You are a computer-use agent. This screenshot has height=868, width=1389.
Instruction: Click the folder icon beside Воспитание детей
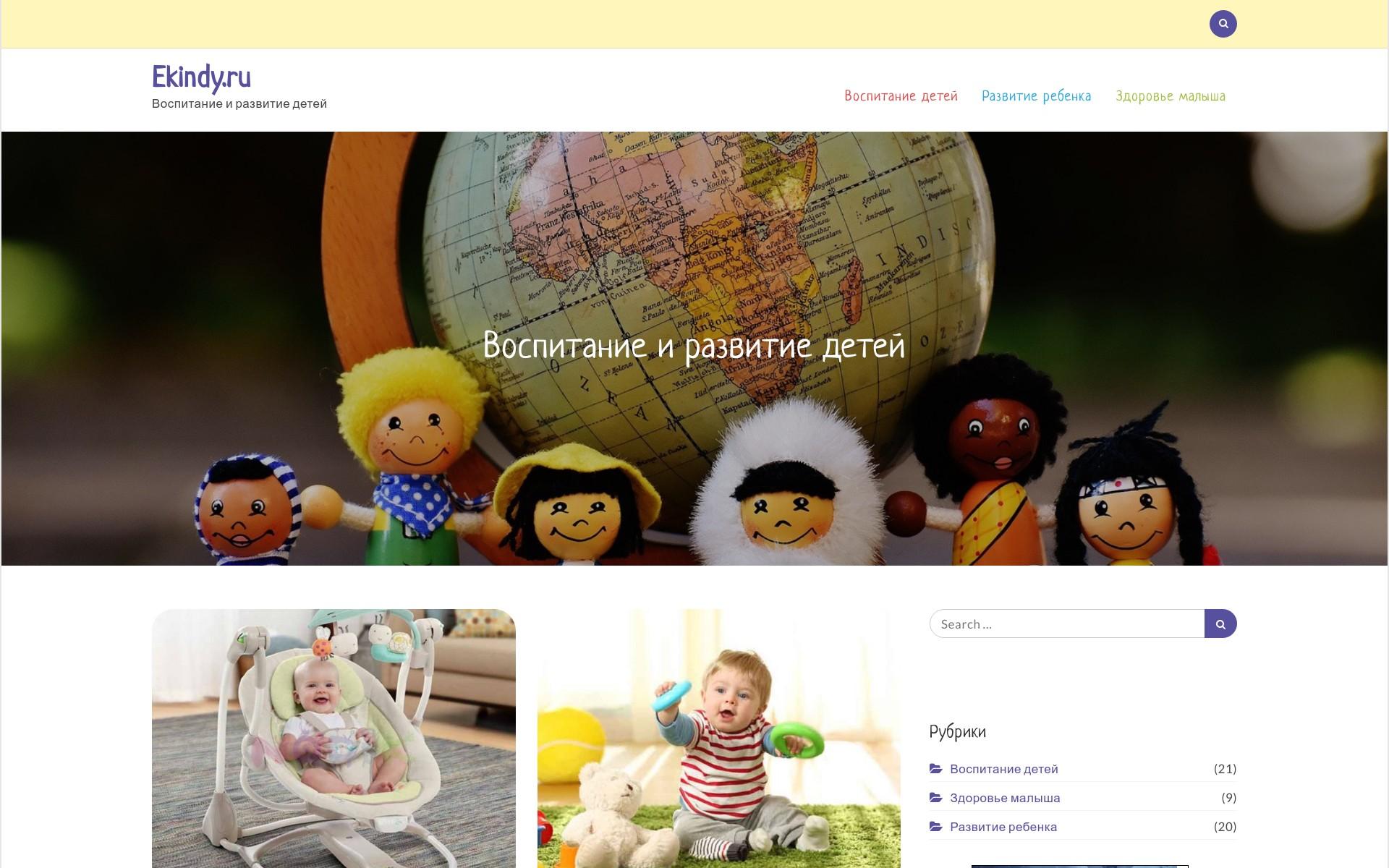[x=935, y=768]
